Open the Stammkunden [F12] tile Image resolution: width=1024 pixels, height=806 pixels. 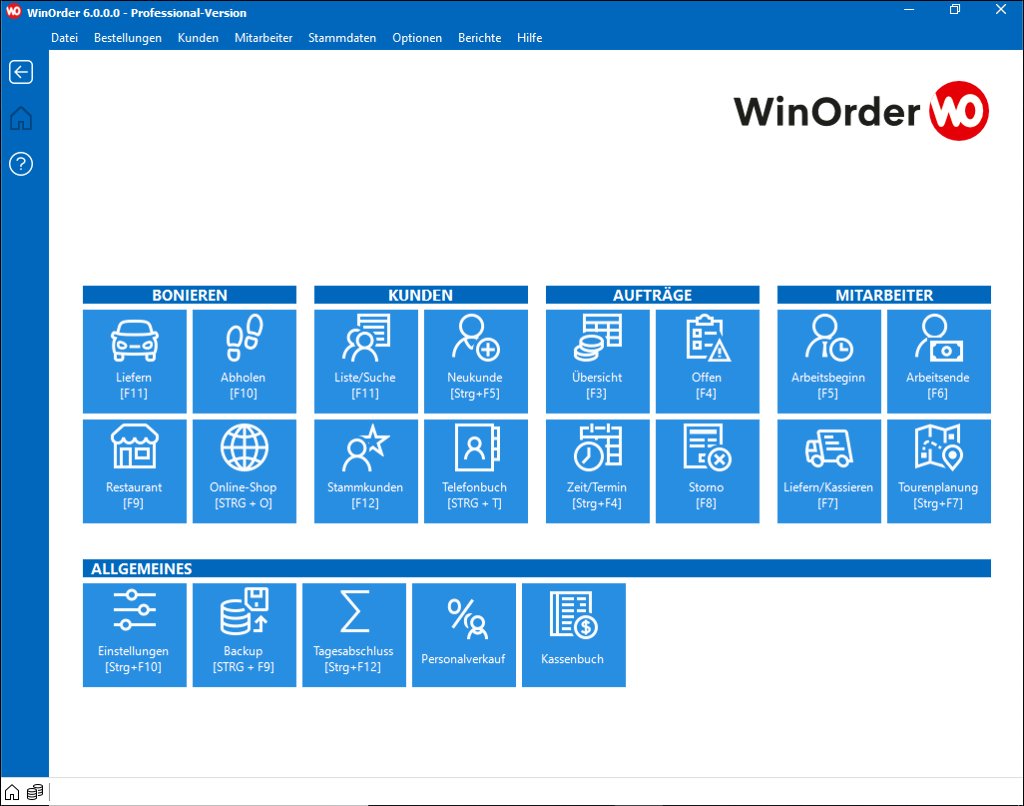click(366, 471)
